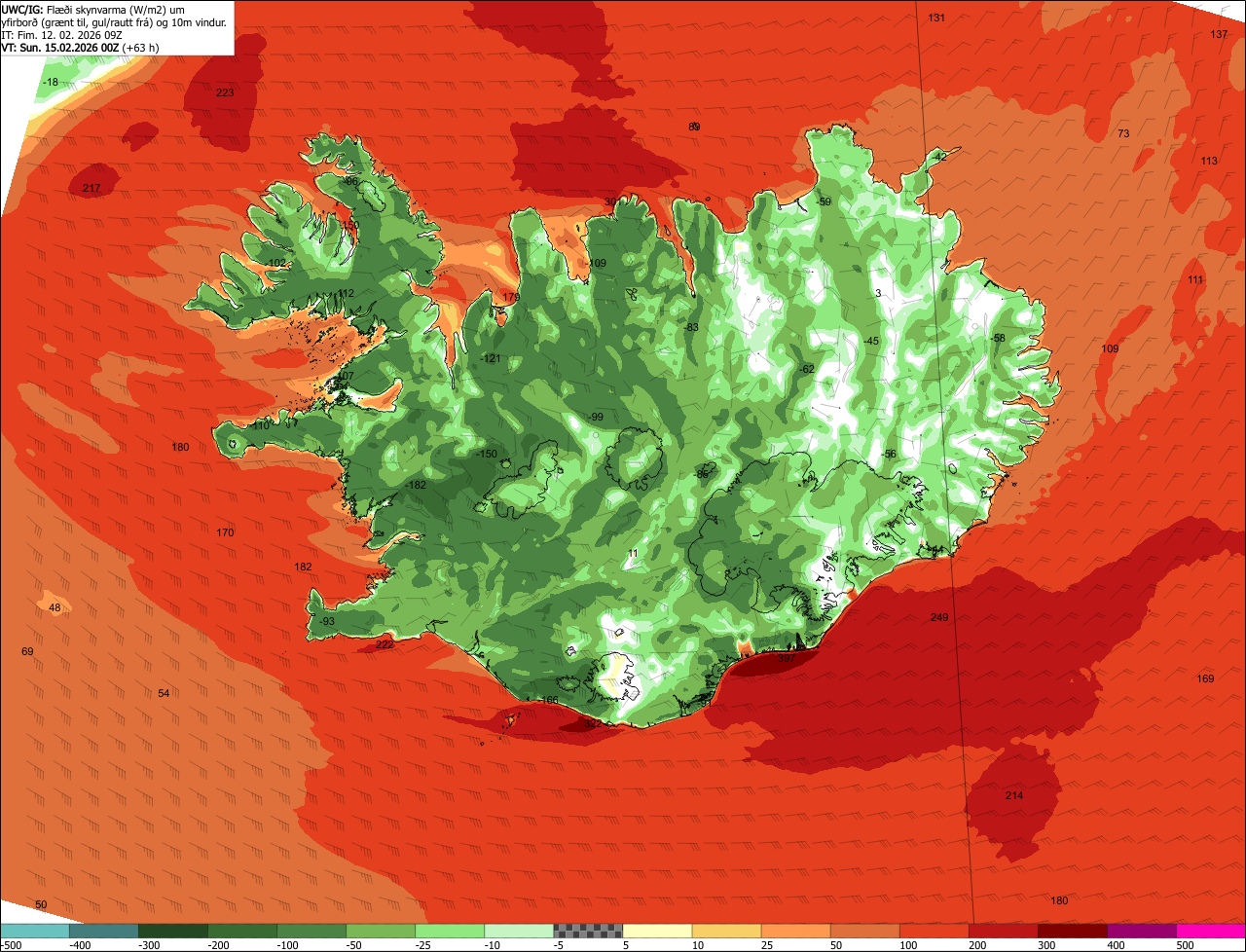Select the flux value 113 near the right edge
The width and height of the screenshot is (1246, 952).
[x=1209, y=161]
